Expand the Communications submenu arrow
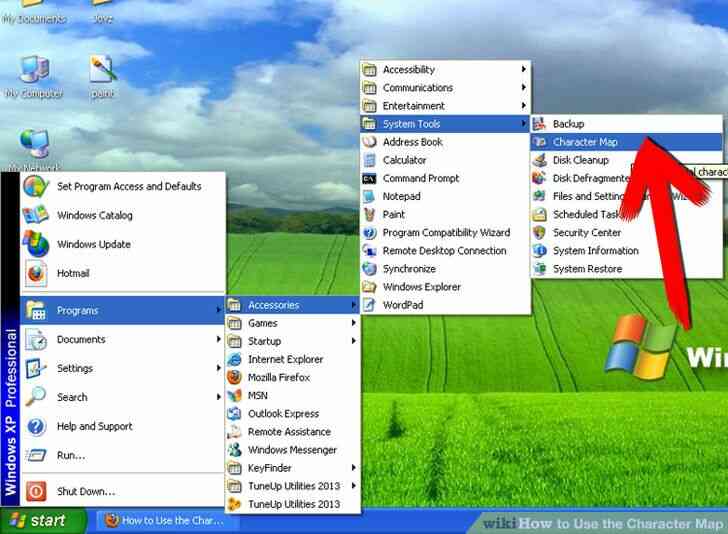This screenshot has height=534, width=728. 523,87
